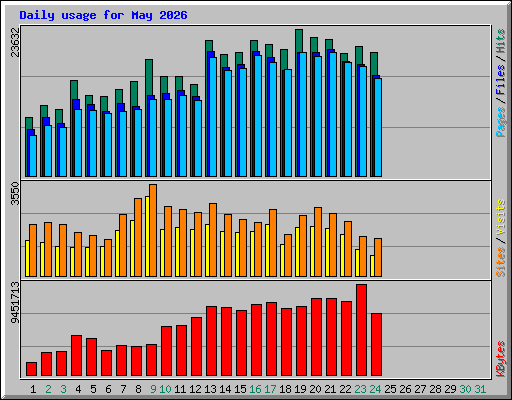This screenshot has width=512, height=400.
Task: Click the shortest red KBytes bar for day 1
Action: tap(31, 369)
